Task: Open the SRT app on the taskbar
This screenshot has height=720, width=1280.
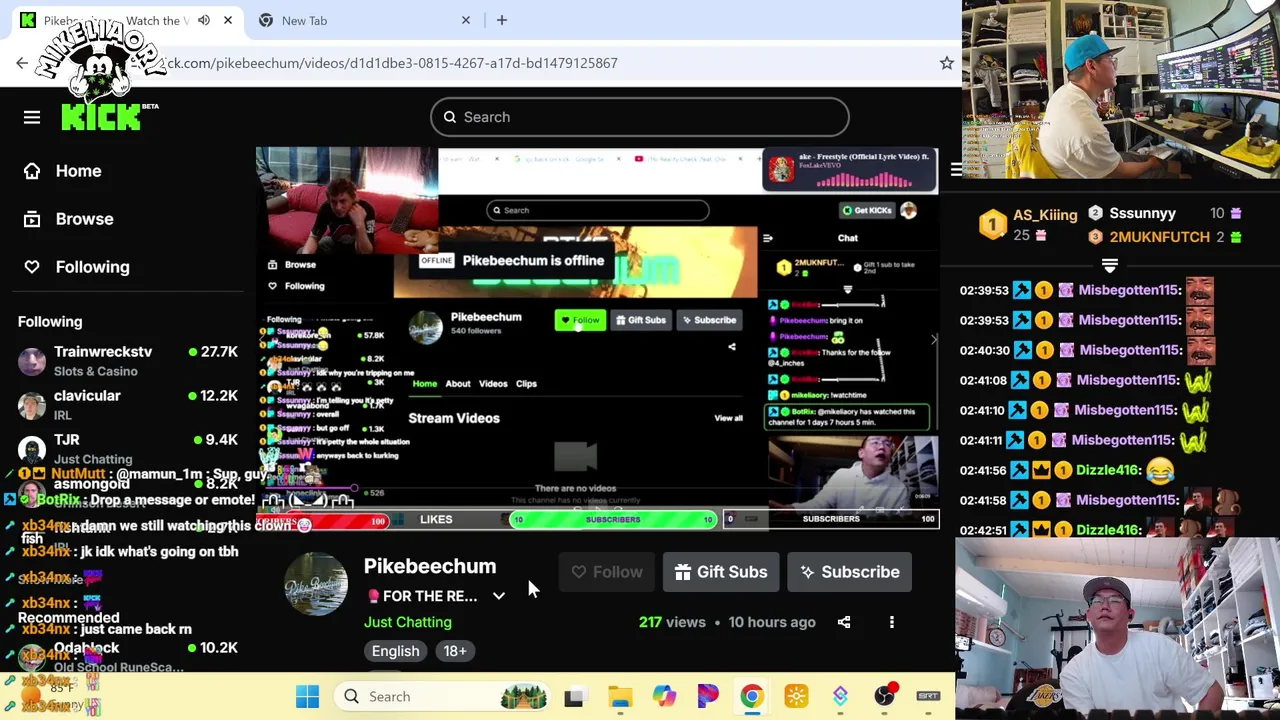Action: click(928, 697)
